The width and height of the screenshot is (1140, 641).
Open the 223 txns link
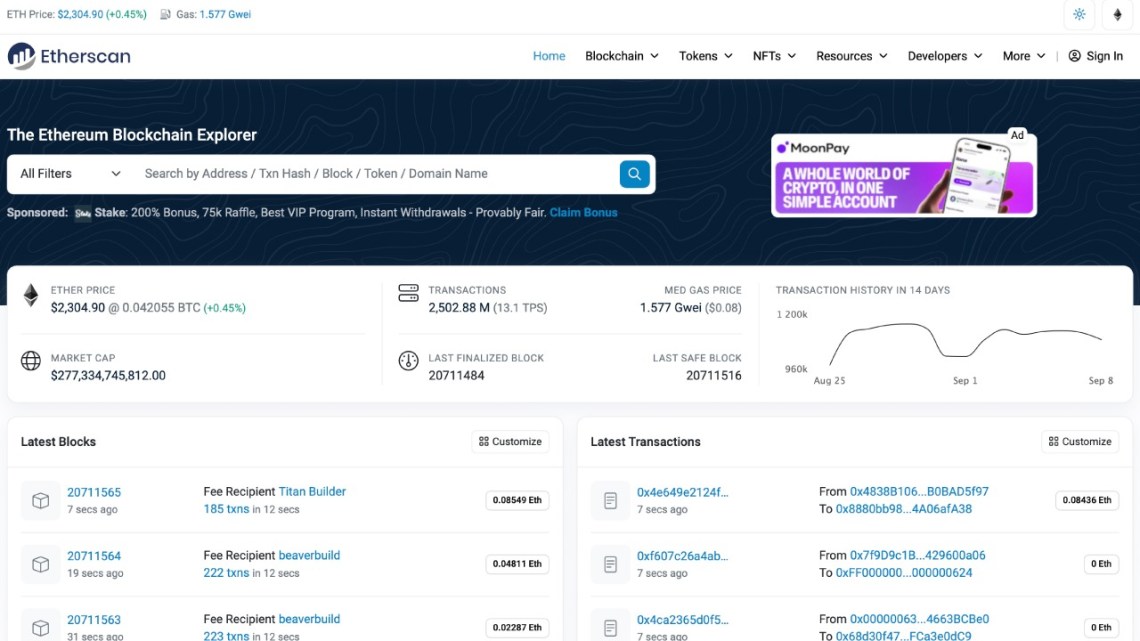pyautogui.click(x=226, y=635)
